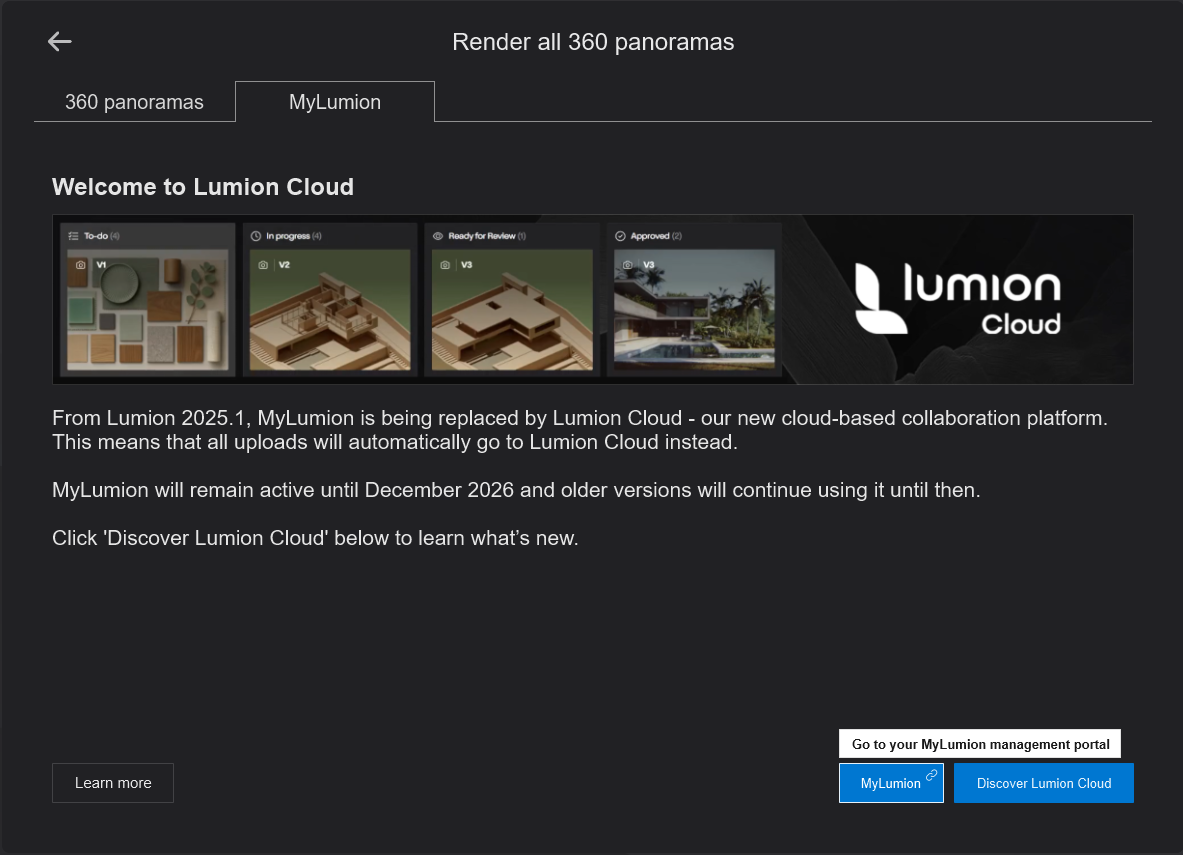
Task: Open the Discover Lumion Cloud button
Action: (1043, 783)
